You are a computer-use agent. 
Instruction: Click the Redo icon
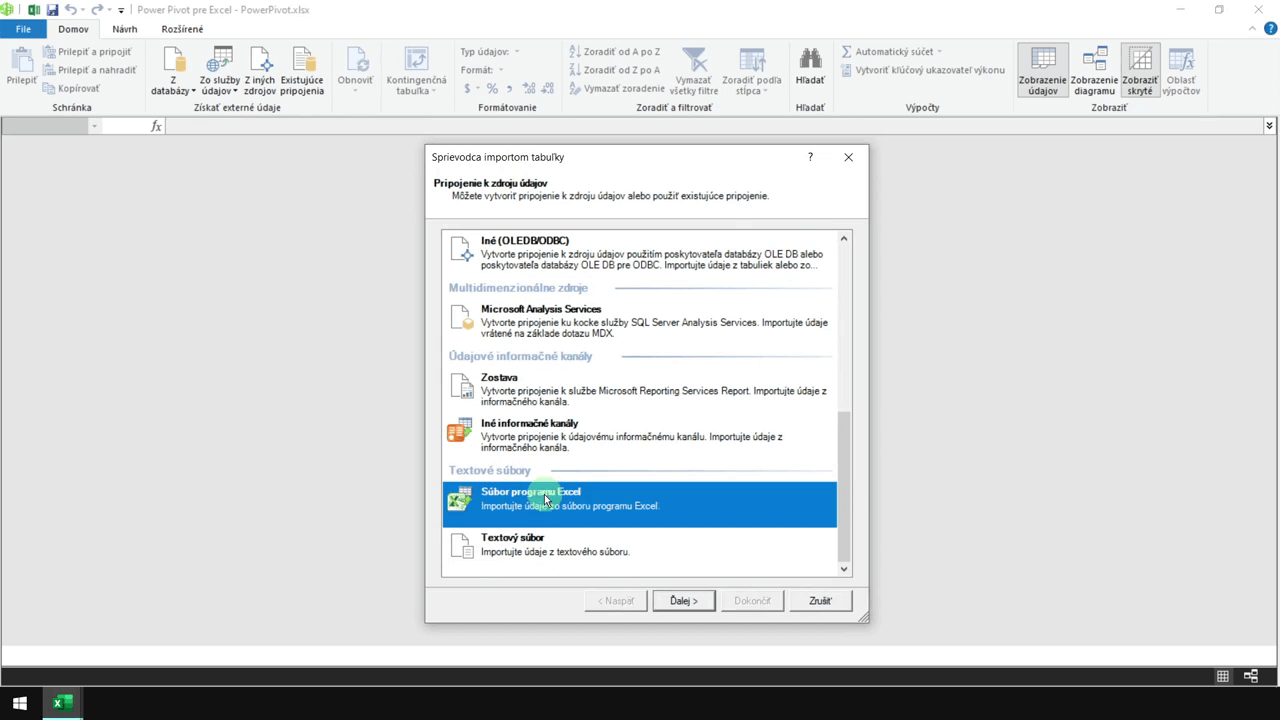tap(97, 10)
